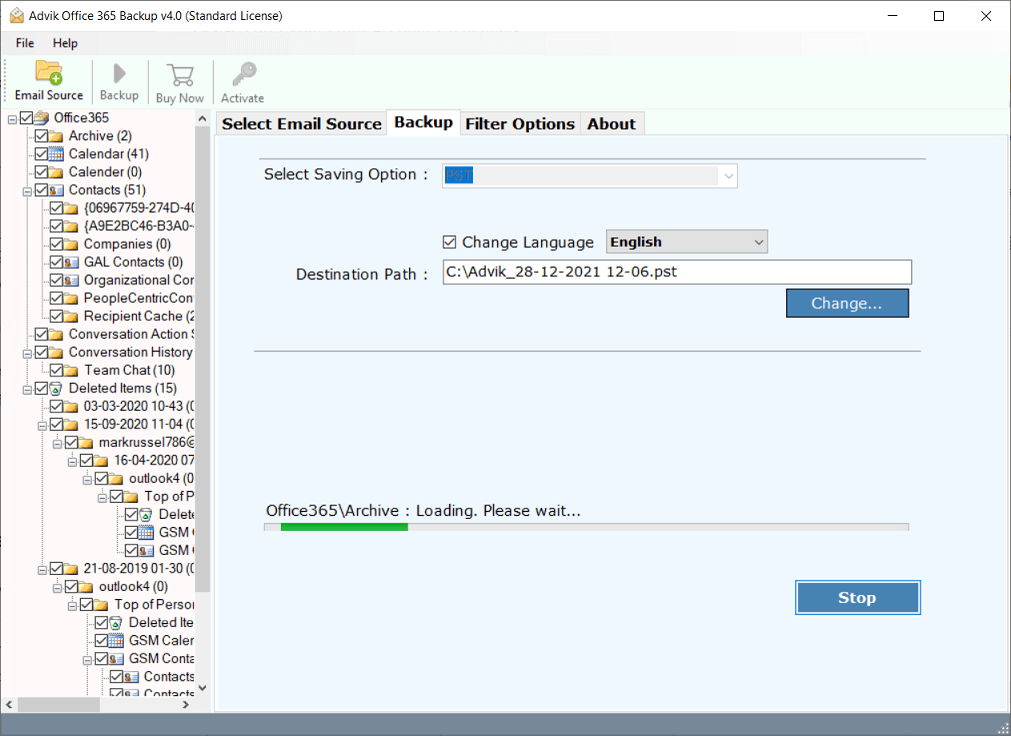
Task: Collapse the markrussel786 tree node
Action: point(57,444)
